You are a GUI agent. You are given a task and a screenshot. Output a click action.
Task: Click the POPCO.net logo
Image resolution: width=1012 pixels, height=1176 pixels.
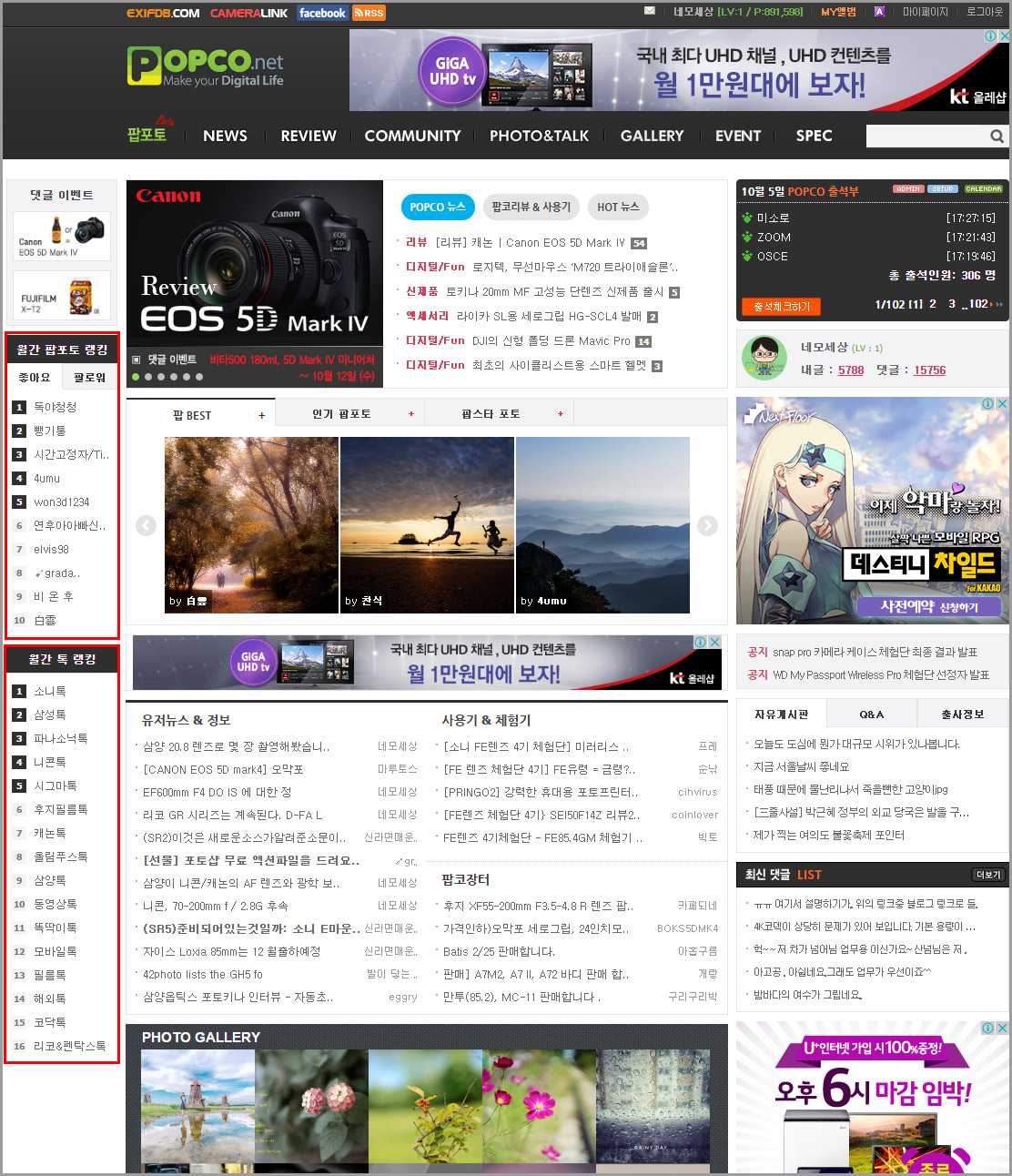tap(206, 66)
